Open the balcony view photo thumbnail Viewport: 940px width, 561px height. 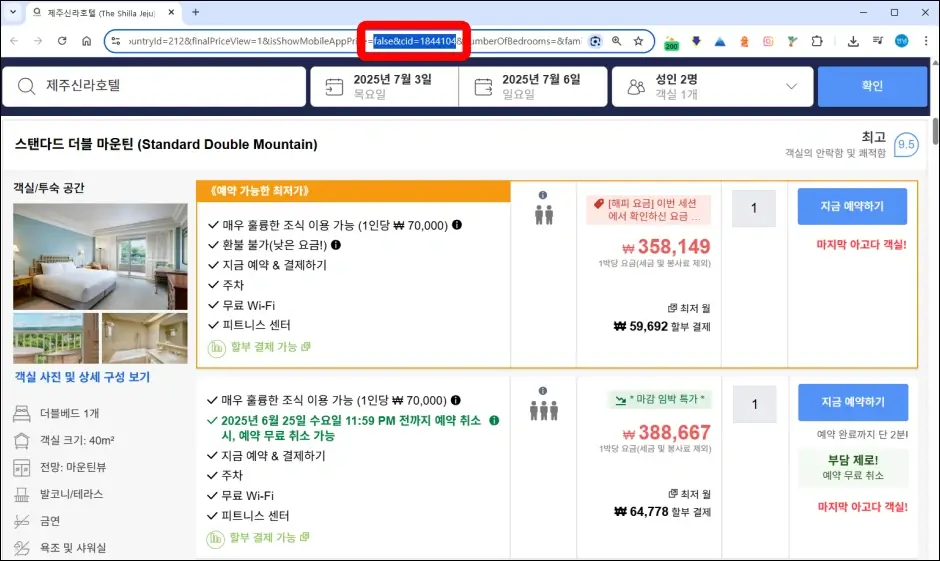click(56, 338)
